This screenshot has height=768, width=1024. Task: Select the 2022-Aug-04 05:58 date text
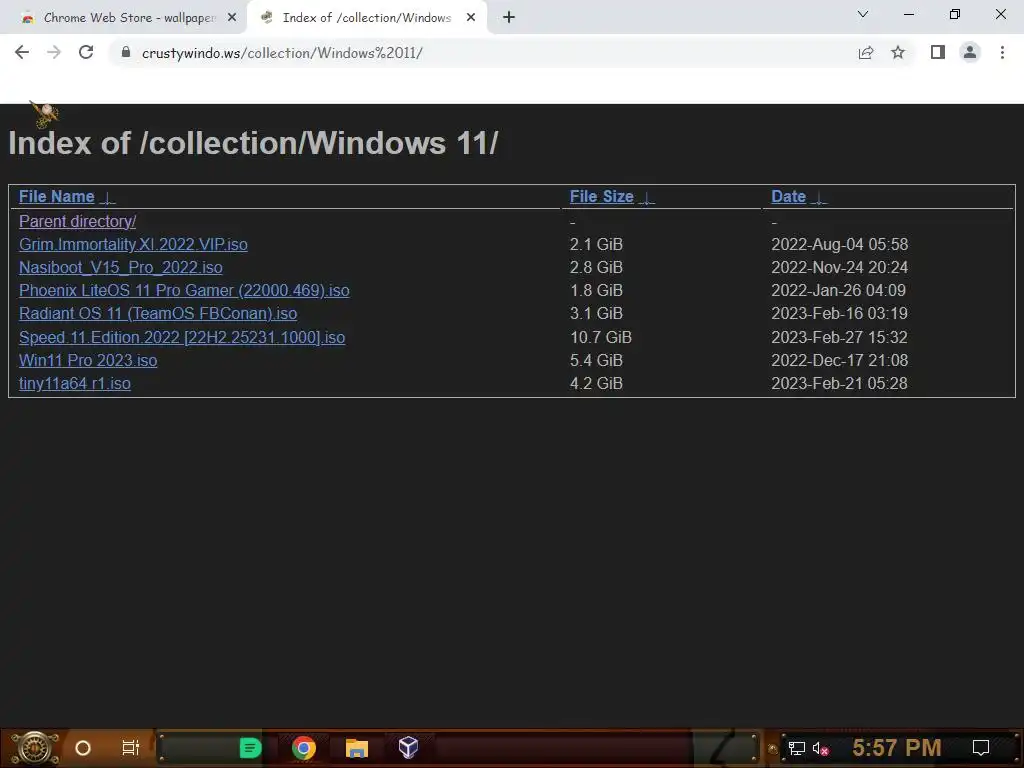(839, 244)
